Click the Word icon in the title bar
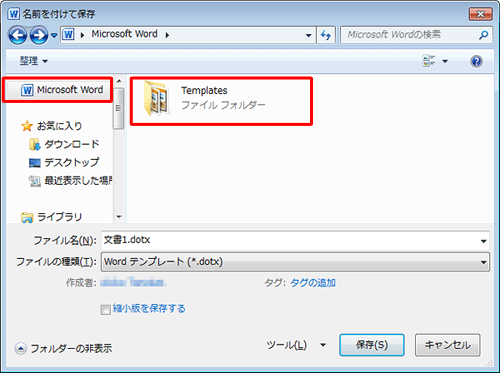The height and width of the screenshot is (373, 500). click(14, 14)
